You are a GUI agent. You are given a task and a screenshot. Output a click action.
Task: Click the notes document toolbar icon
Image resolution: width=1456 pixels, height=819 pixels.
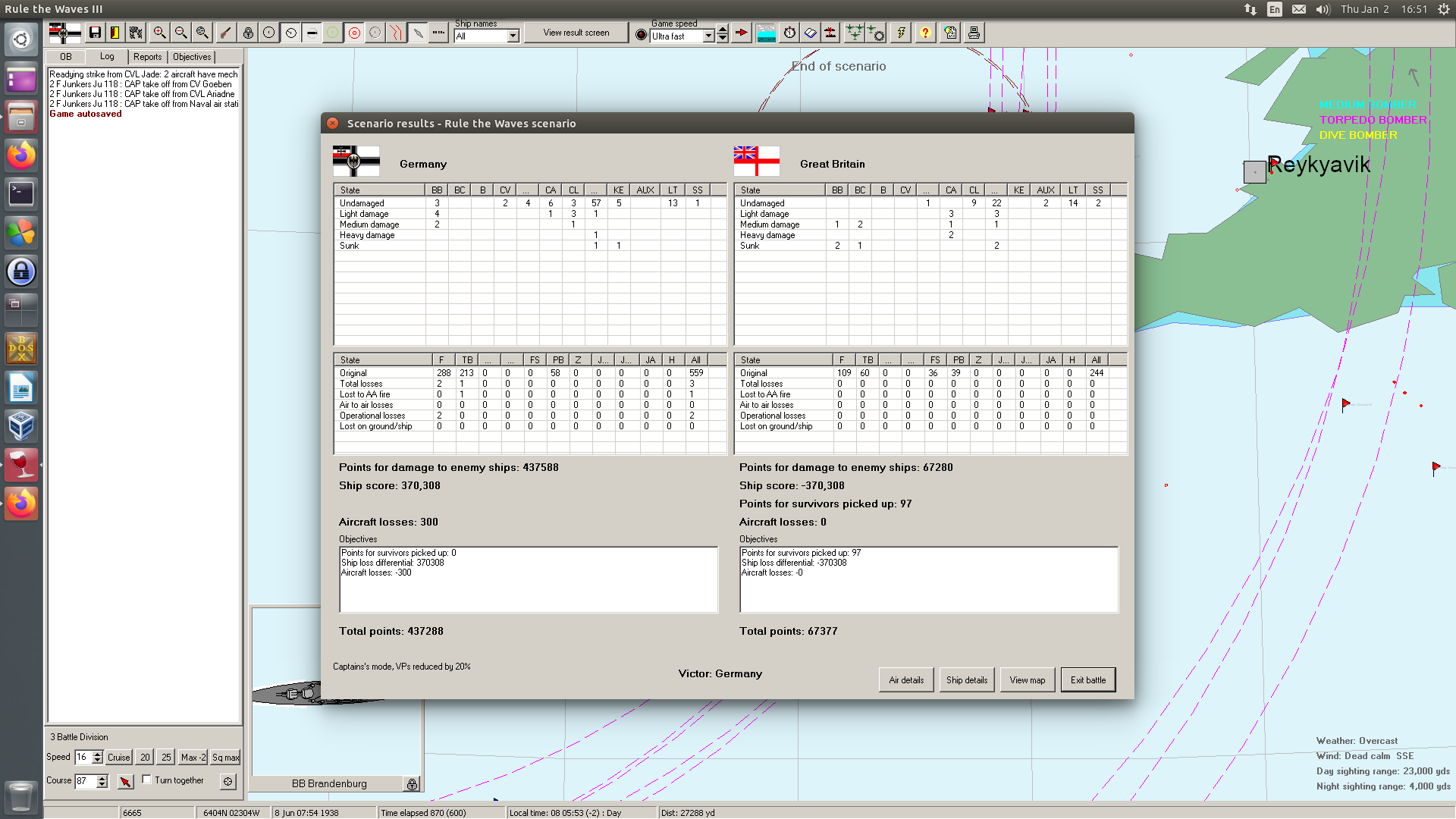point(950,33)
